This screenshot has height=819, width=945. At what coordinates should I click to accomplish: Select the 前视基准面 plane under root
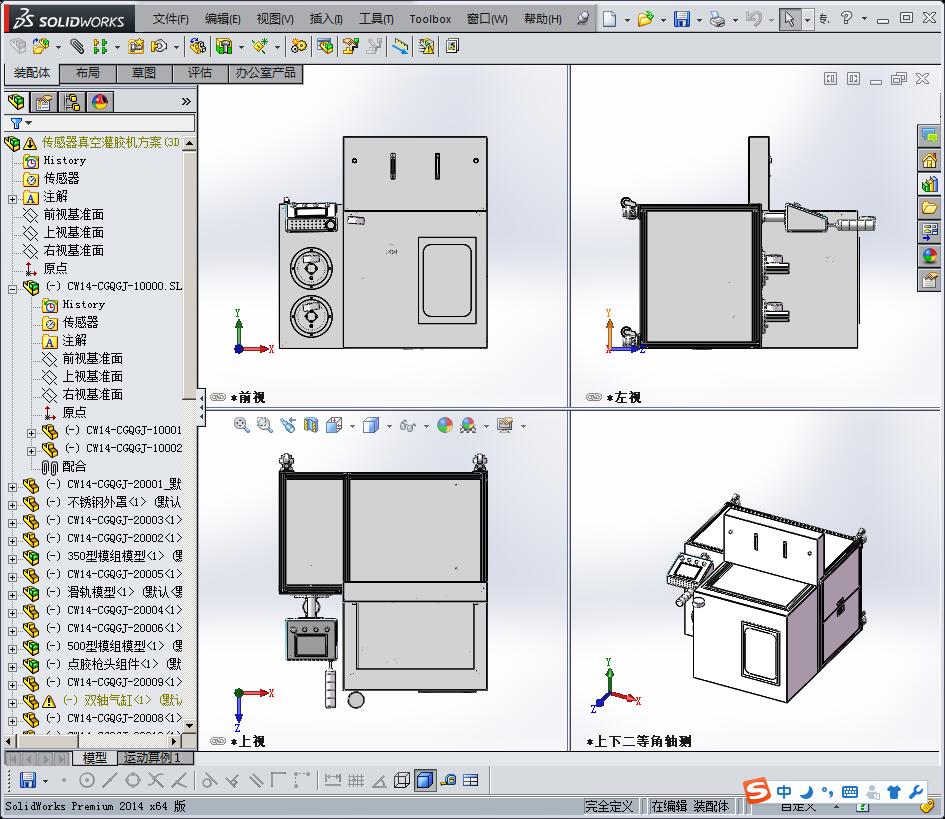(74, 215)
